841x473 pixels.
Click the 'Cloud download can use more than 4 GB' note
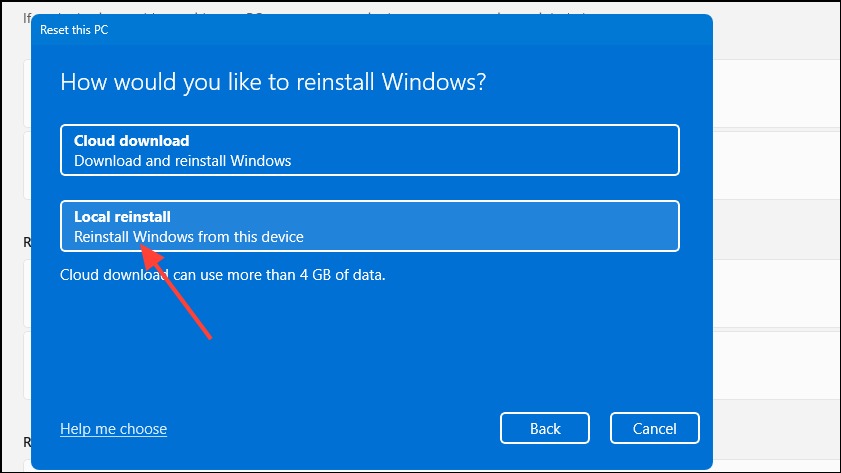223,275
